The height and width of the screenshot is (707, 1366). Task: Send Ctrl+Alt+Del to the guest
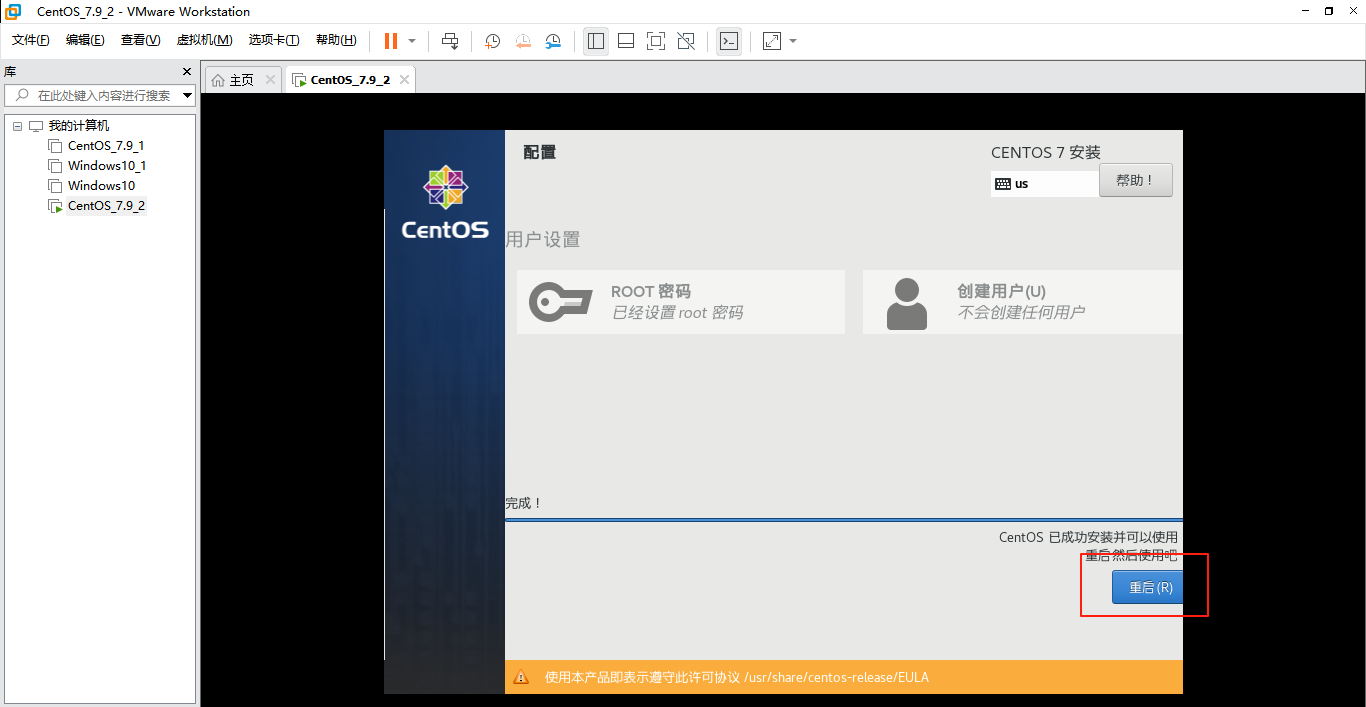[450, 41]
